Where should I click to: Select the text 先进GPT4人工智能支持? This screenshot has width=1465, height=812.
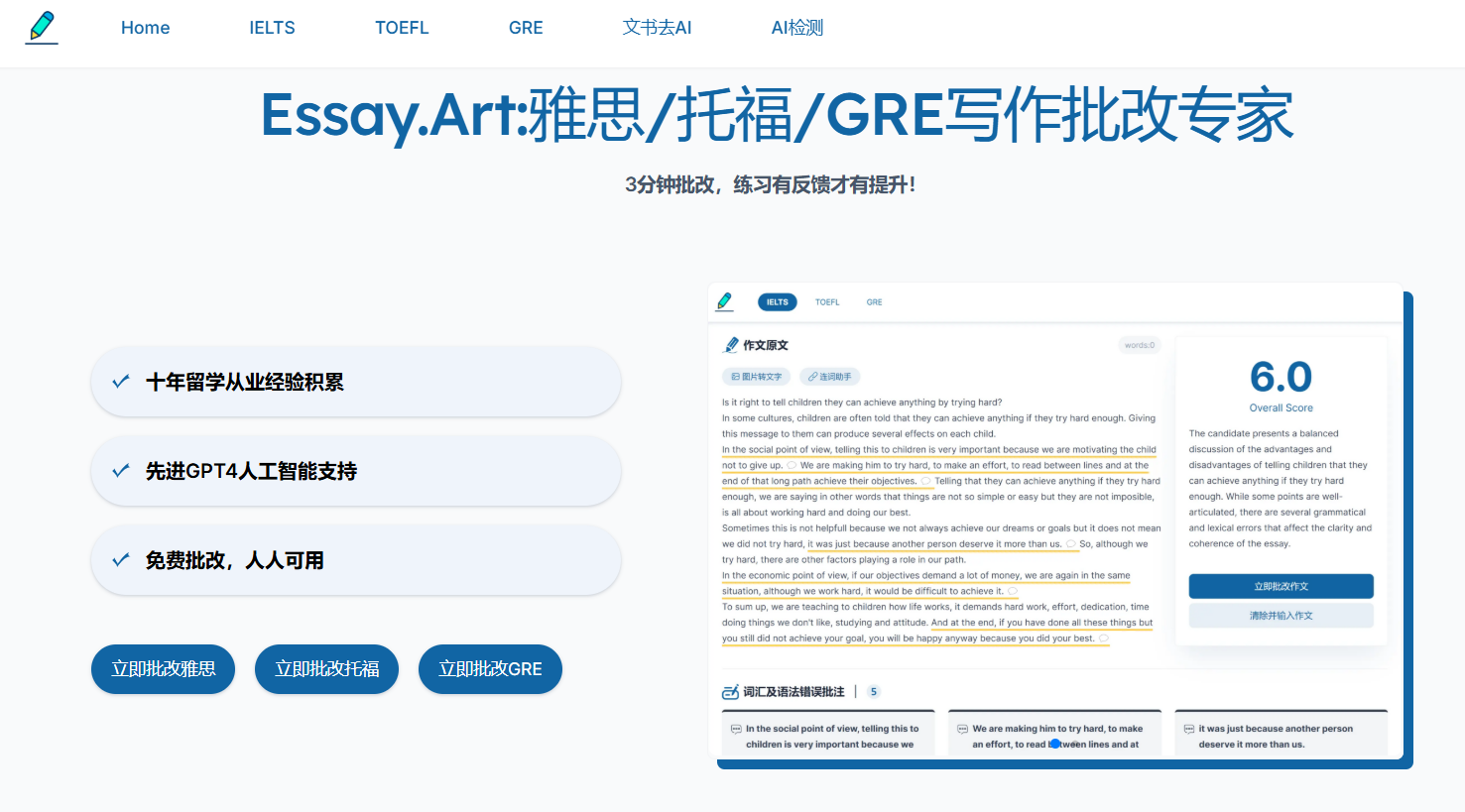[251, 471]
